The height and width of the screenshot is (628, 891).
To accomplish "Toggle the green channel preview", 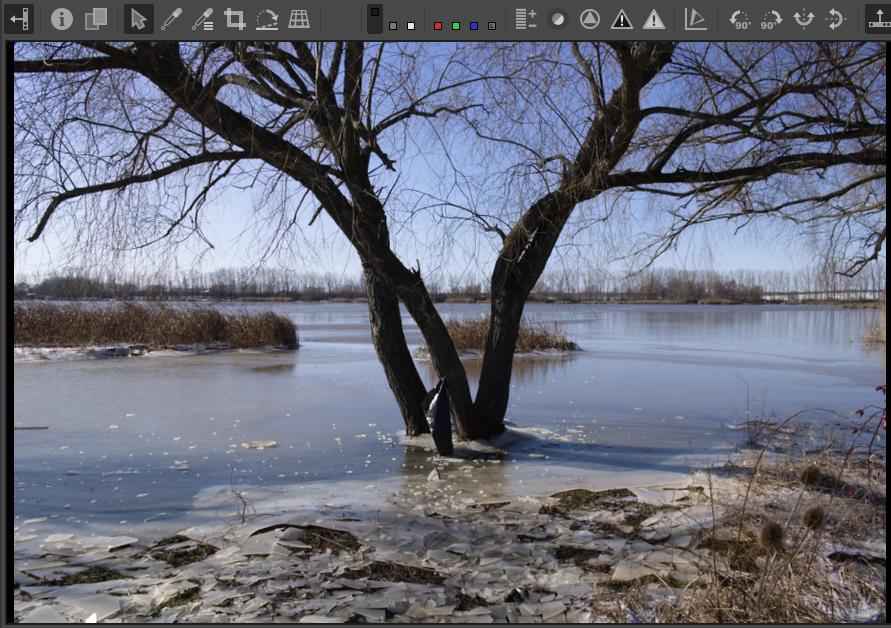I will click(x=456, y=26).
